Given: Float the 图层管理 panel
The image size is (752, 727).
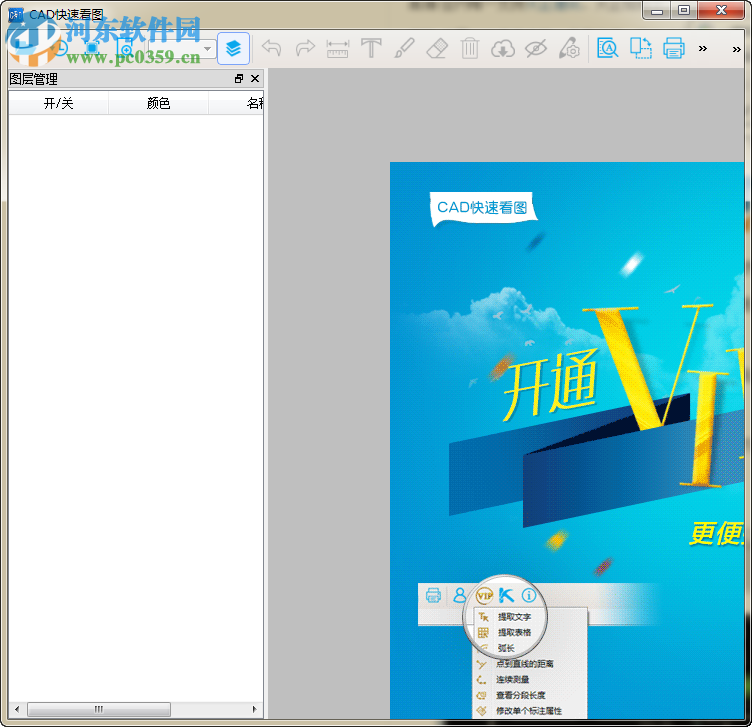Looking at the screenshot, I should pyautogui.click(x=239, y=79).
